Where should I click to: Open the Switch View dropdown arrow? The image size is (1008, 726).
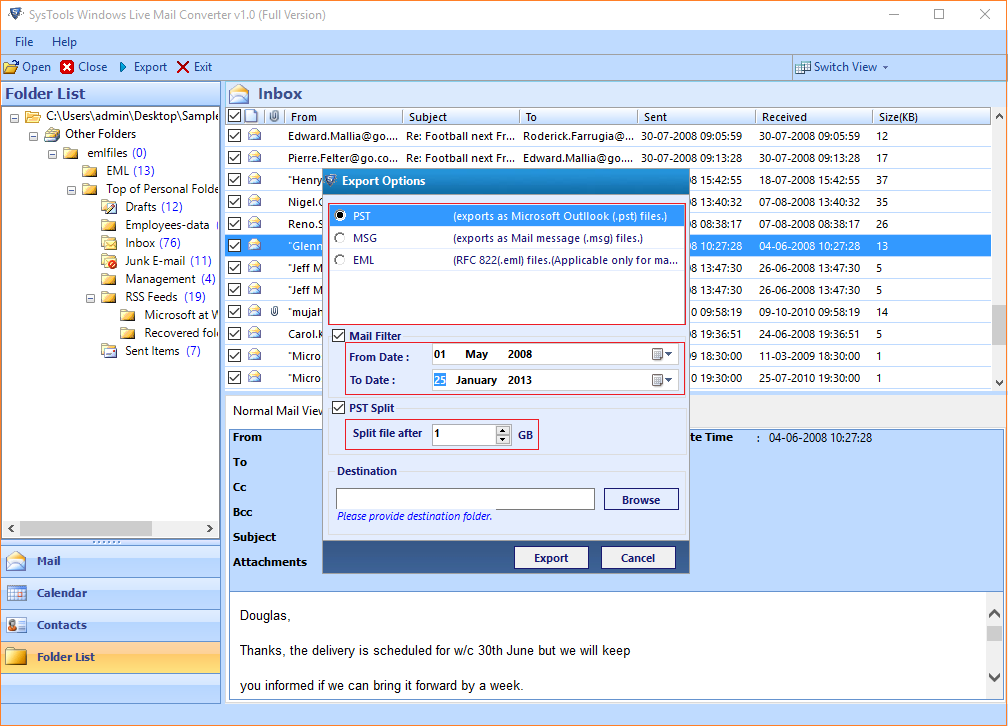click(885, 68)
